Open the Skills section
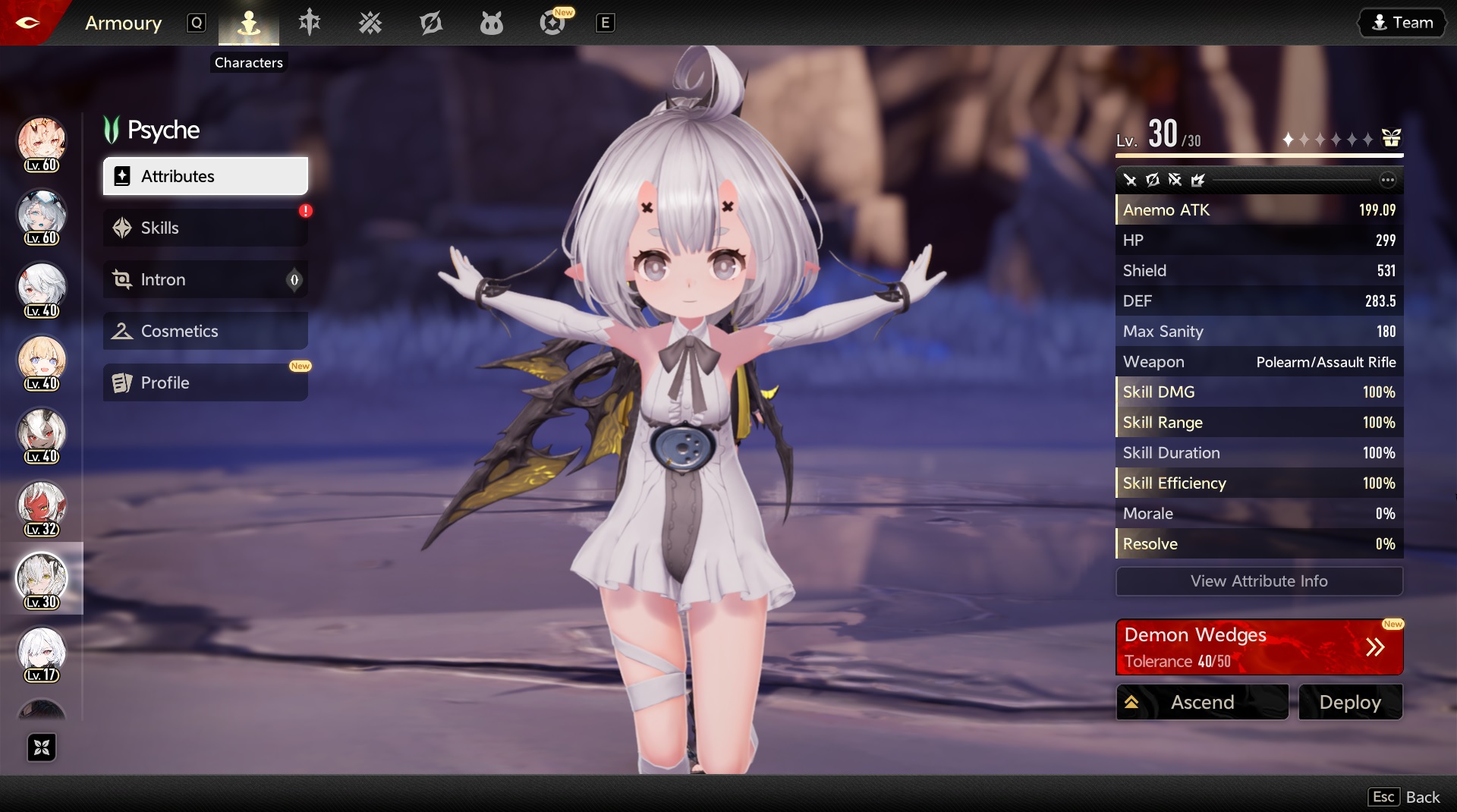The width and height of the screenshot is (1457, 812). point(206,228)
